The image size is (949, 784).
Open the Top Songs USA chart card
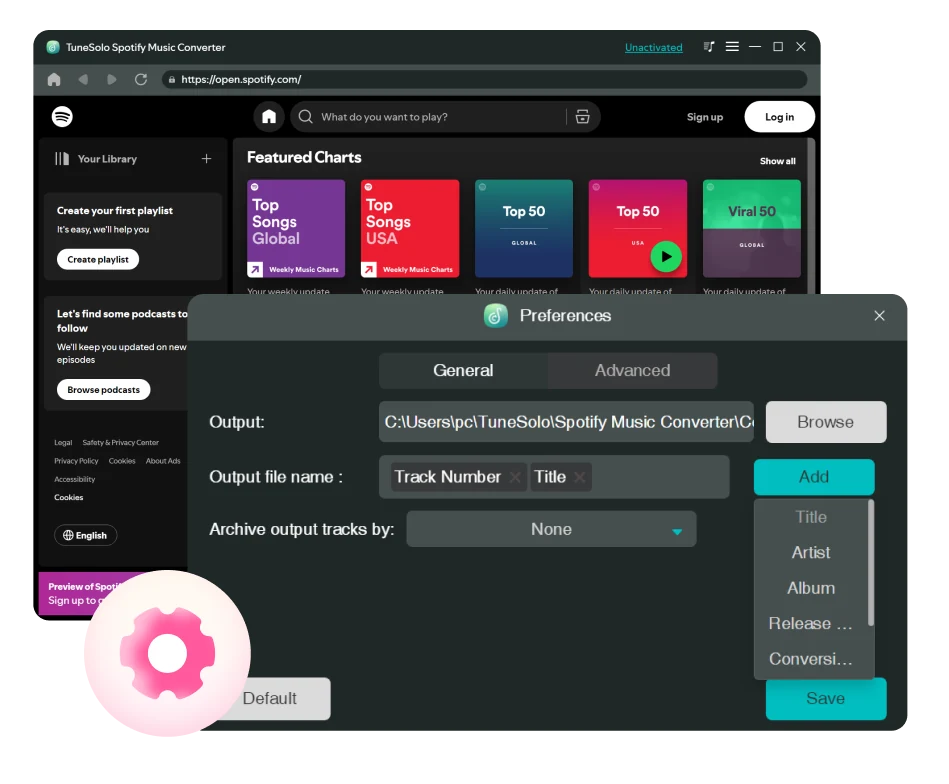410,229
